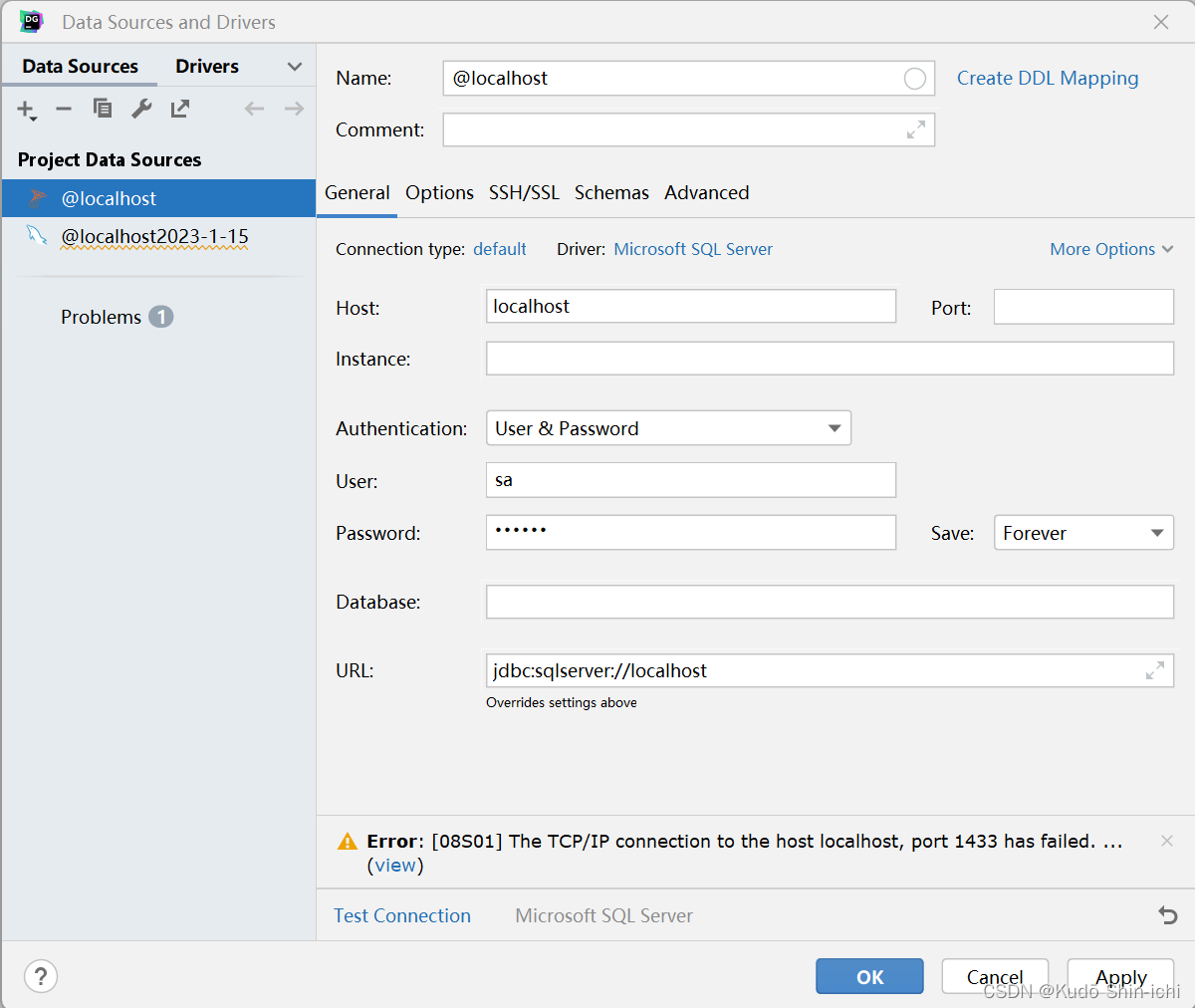Image resolution: width=1195 pixels, height=1008 pixels.
Task: Close the Data Sources and Drivers dialog
Action: click(x=1161, y=22)
